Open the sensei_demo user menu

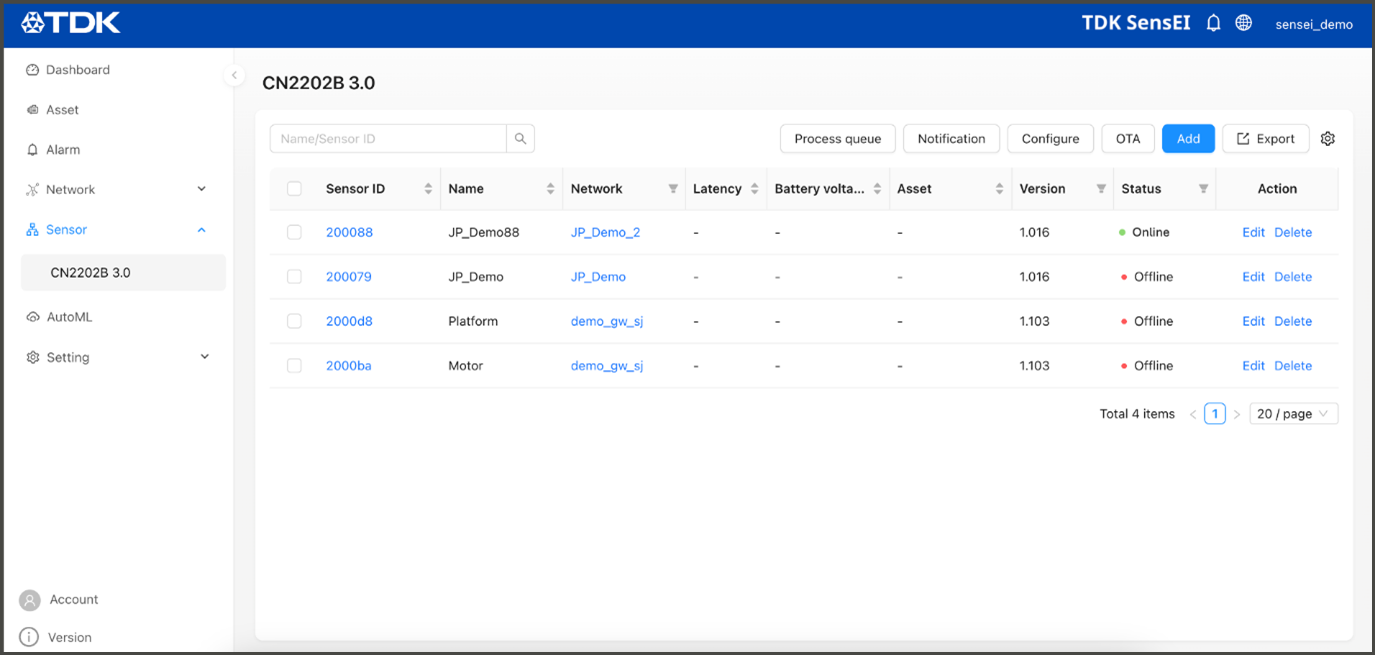1314,24
